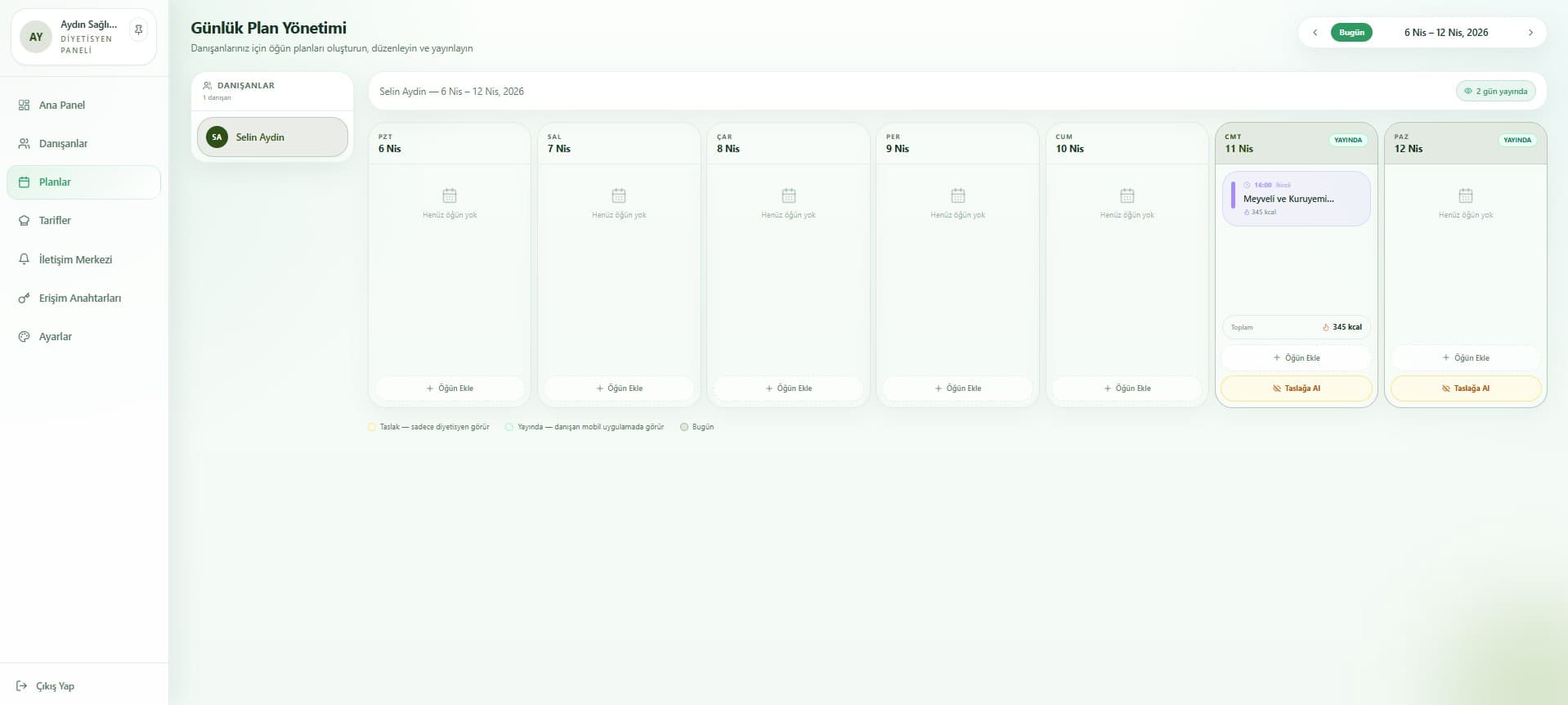Unpublish 11 Nis with Taslağa Al
Screen dimensions: 1568x705
pos(1296,388)
